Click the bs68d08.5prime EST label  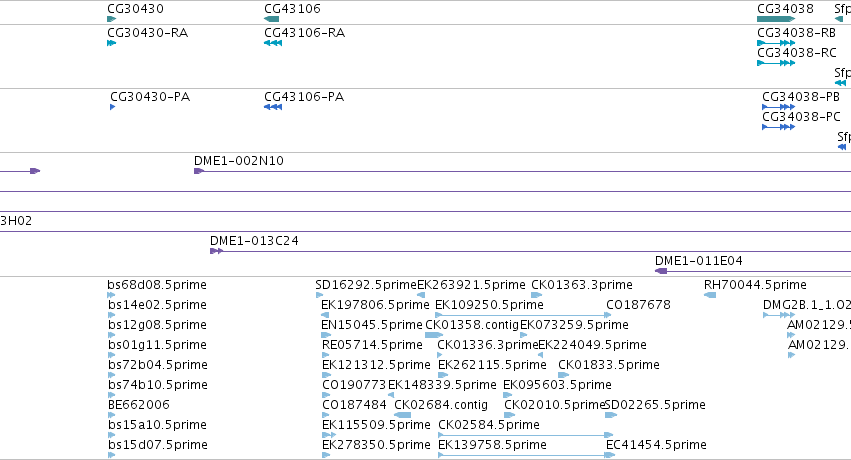tap(157, 285)
